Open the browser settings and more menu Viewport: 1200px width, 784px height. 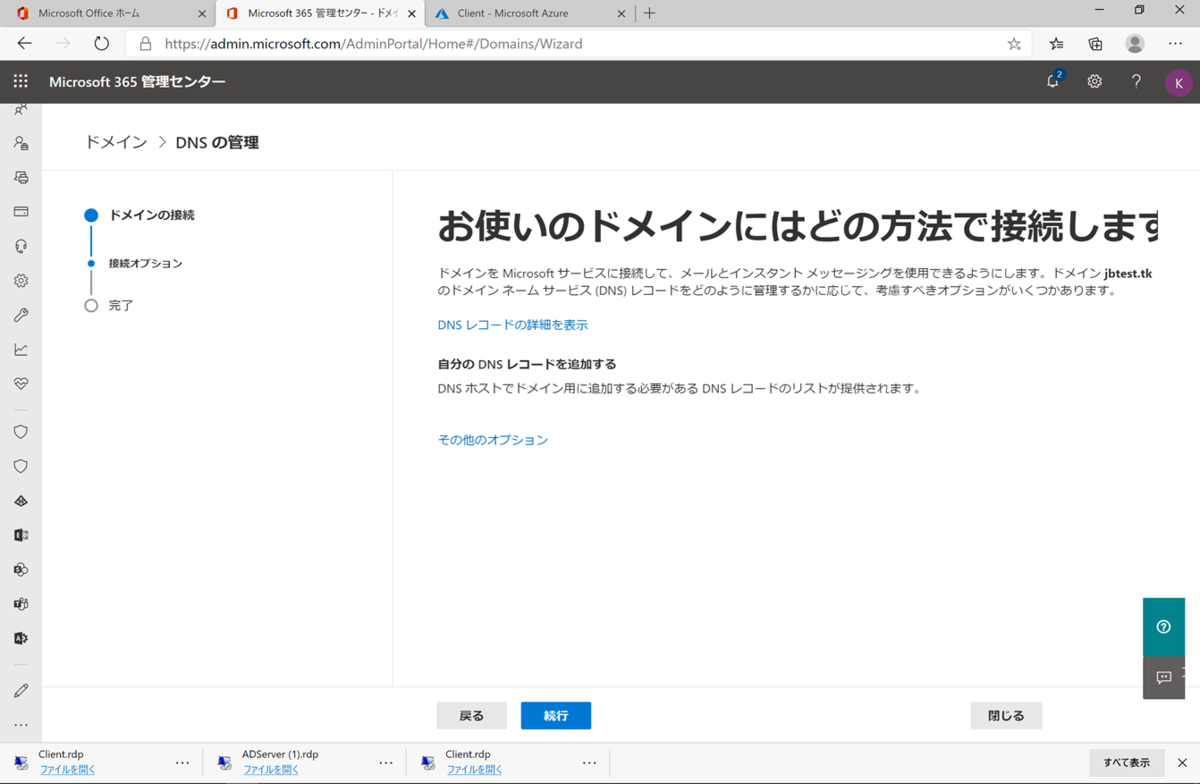(1175, 44)
